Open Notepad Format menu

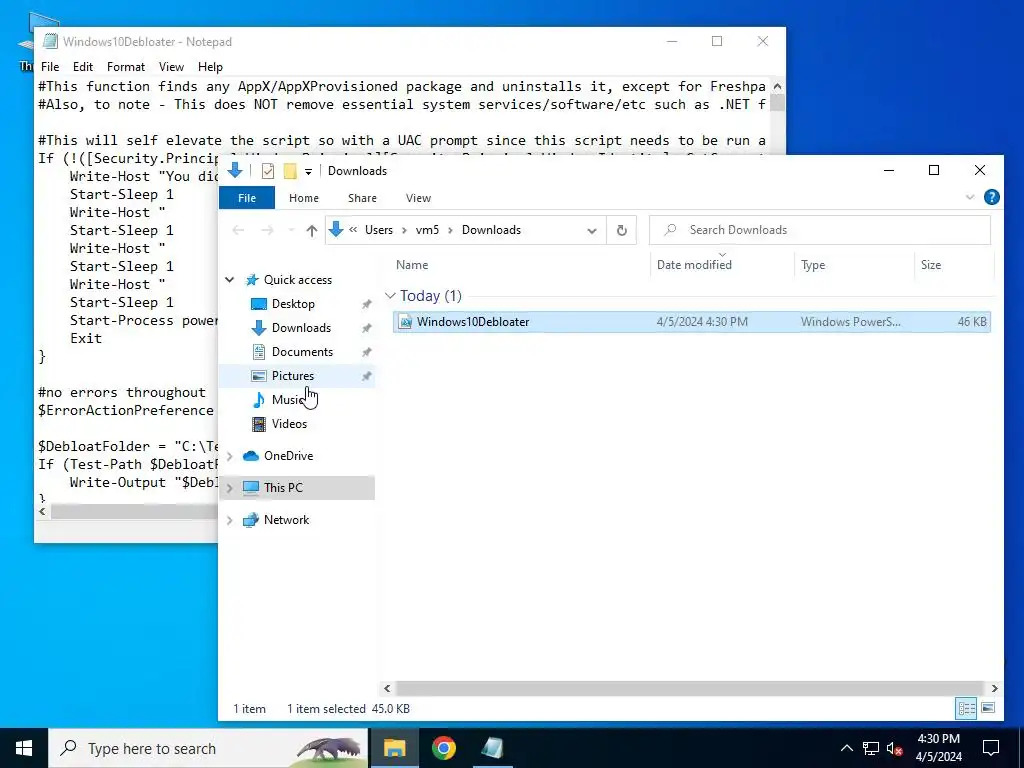[x=125, y=67]
